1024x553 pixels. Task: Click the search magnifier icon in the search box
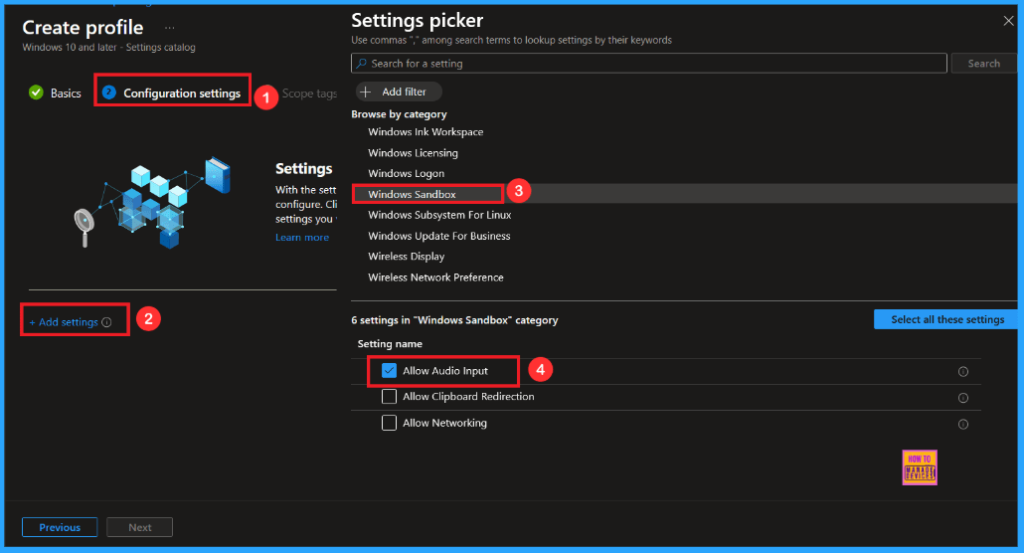(361, 64)
